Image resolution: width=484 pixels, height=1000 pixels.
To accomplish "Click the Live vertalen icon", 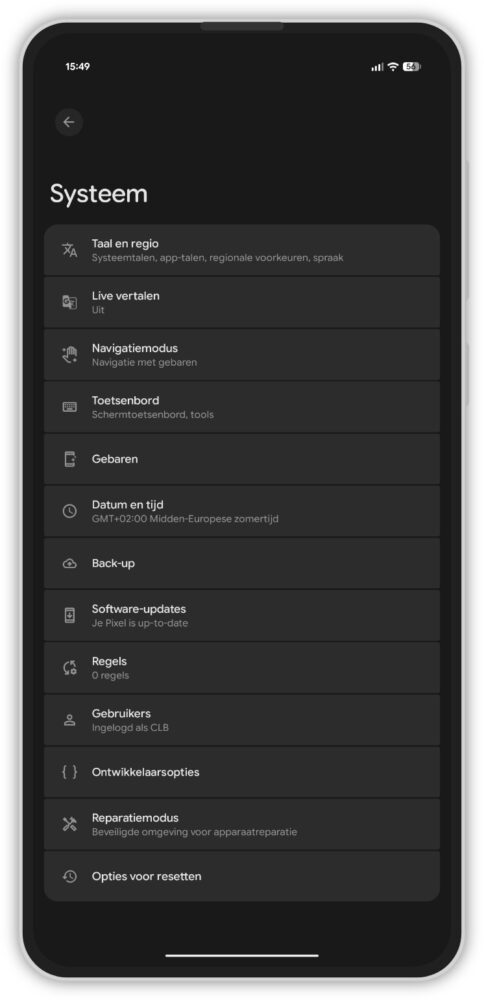I will [70, 302].
